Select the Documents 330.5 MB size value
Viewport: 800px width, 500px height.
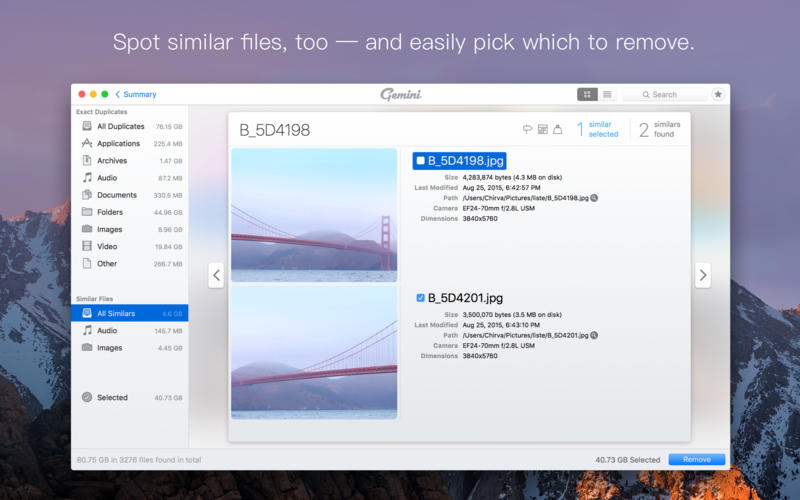(x=168, y=195)
